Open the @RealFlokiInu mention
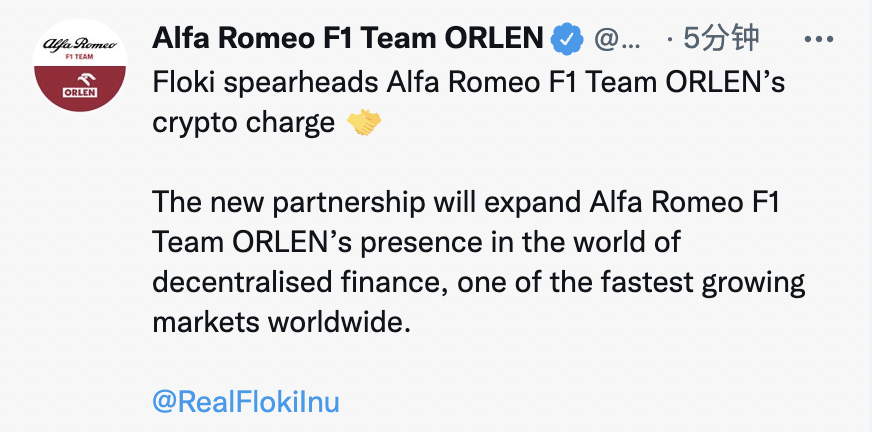Image resolution: width=872 pixels, height=432 pixels. [x=246, y=402]
